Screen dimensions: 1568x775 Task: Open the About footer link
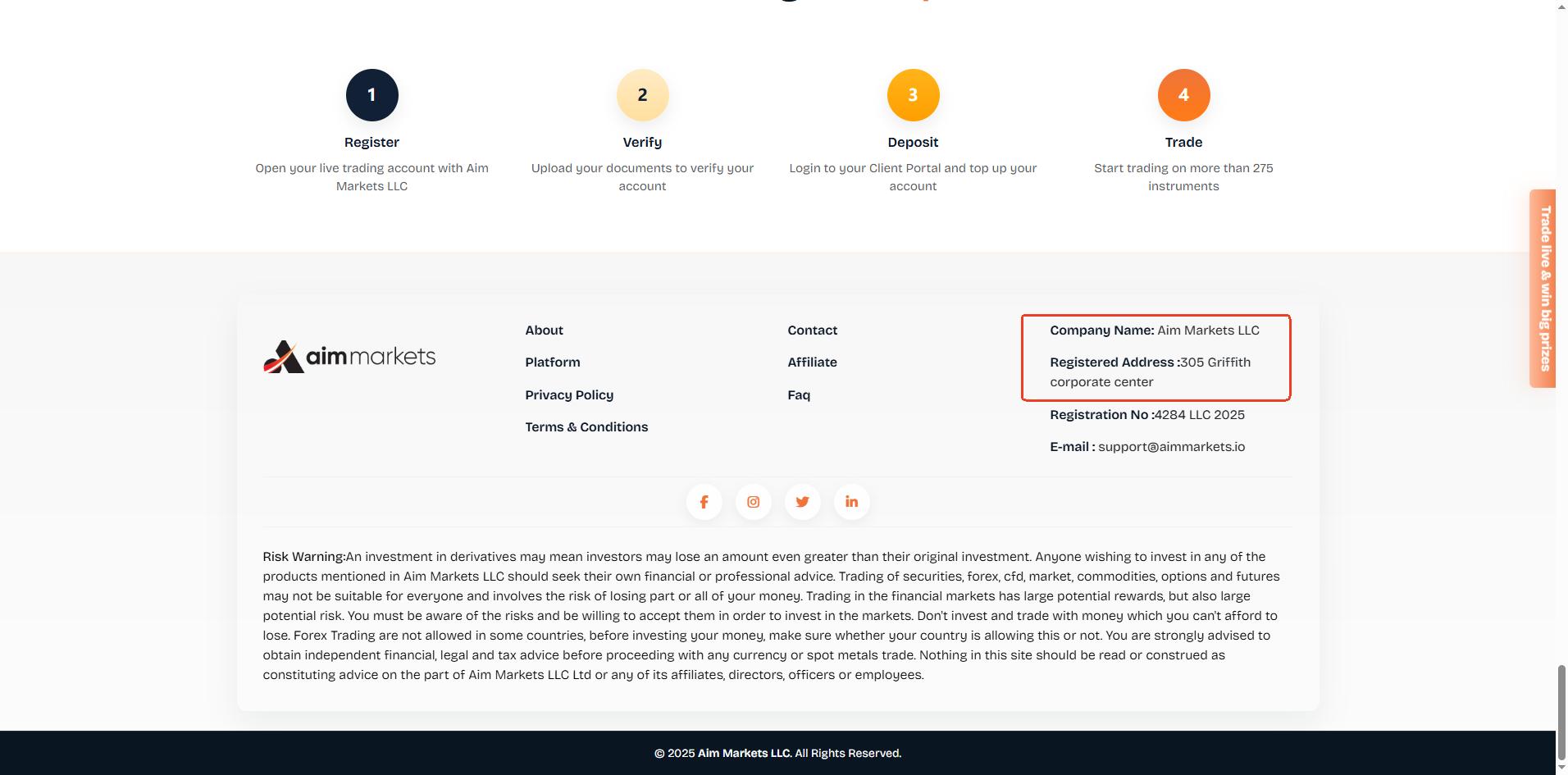[544, 331]
